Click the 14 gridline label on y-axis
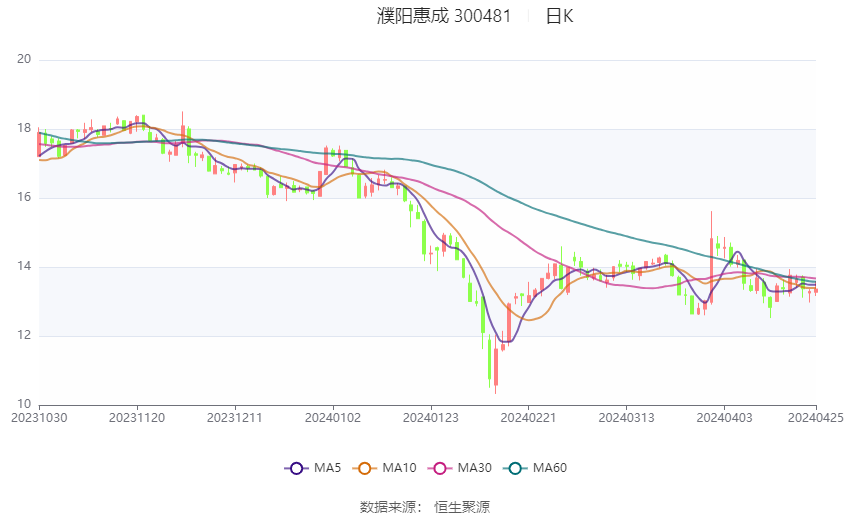The height and width of the screenshot is (517, 850). pos(25,267)
